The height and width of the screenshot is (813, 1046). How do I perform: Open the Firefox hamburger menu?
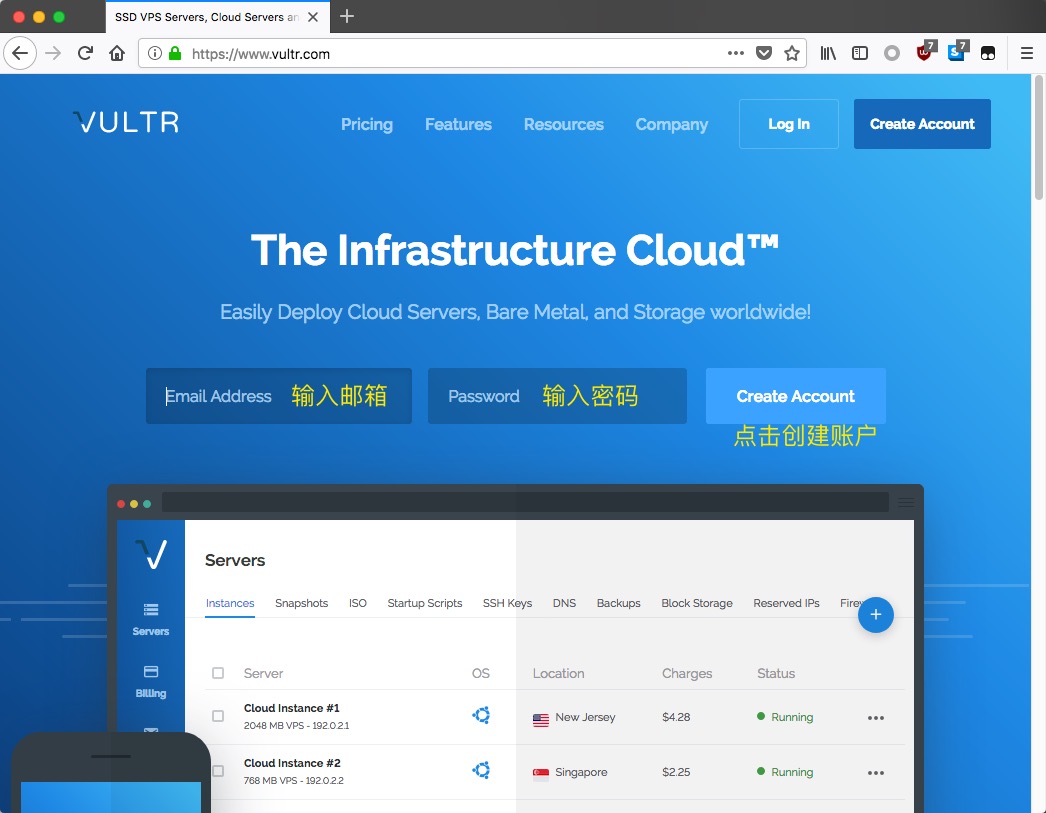pos(1027,53)
